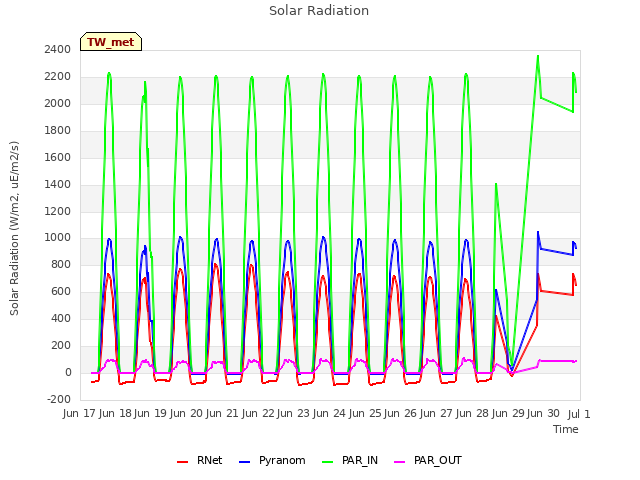Click the Jun 17 x-axis tick label
Screen dimensions: 640x480
tap(79, 413)
